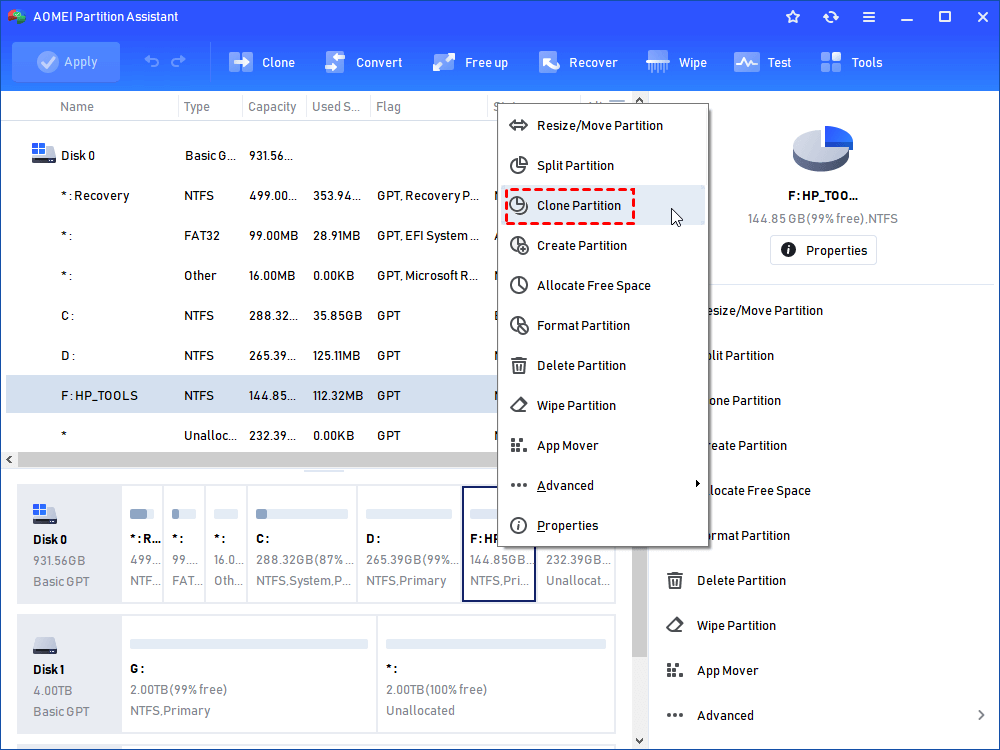This screenshot has height=750, width=1000.
Task: Choose Properties from context menu
Action: (x=603, y=526)
